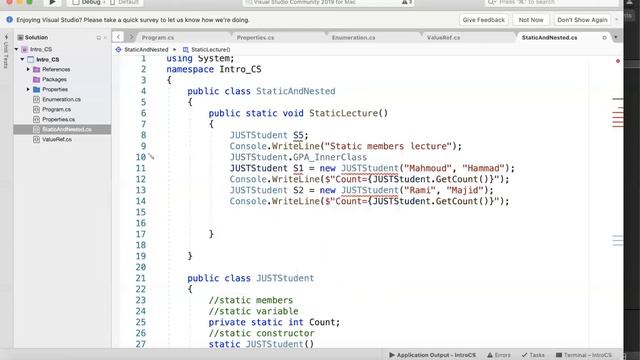
Task: Switch to the Properties.cs tab
Action: pos(256,38)
